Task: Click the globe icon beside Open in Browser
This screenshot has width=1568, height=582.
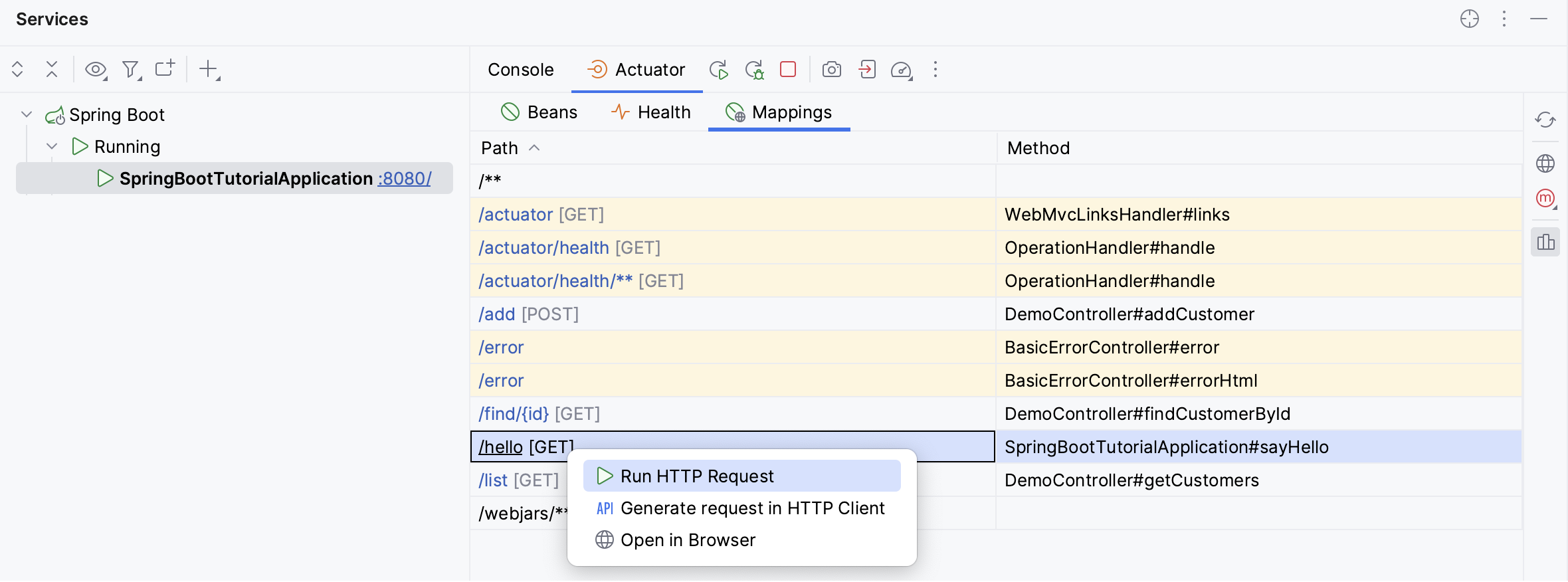Action: [605, 539]
